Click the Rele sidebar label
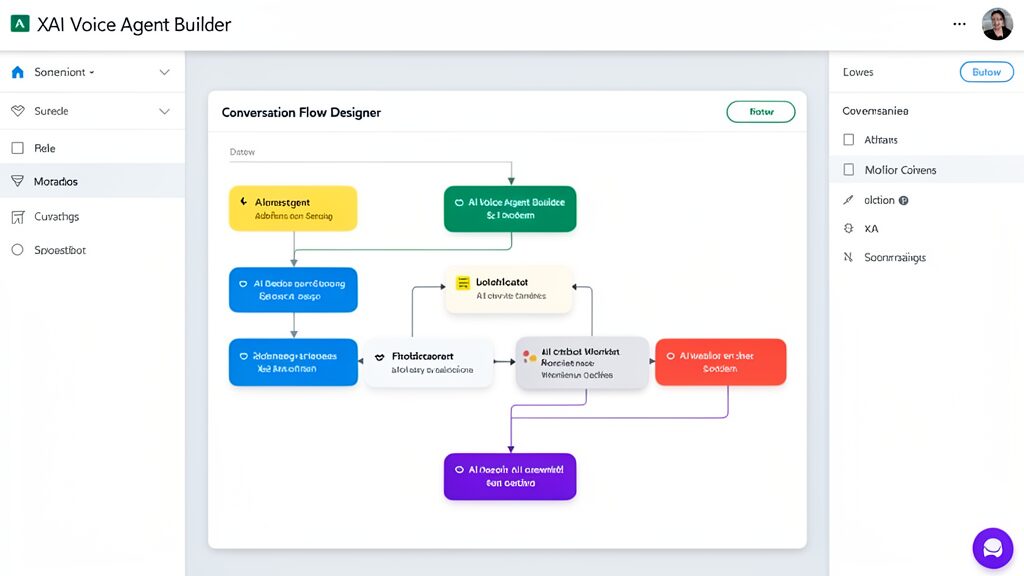 (44, 148)
